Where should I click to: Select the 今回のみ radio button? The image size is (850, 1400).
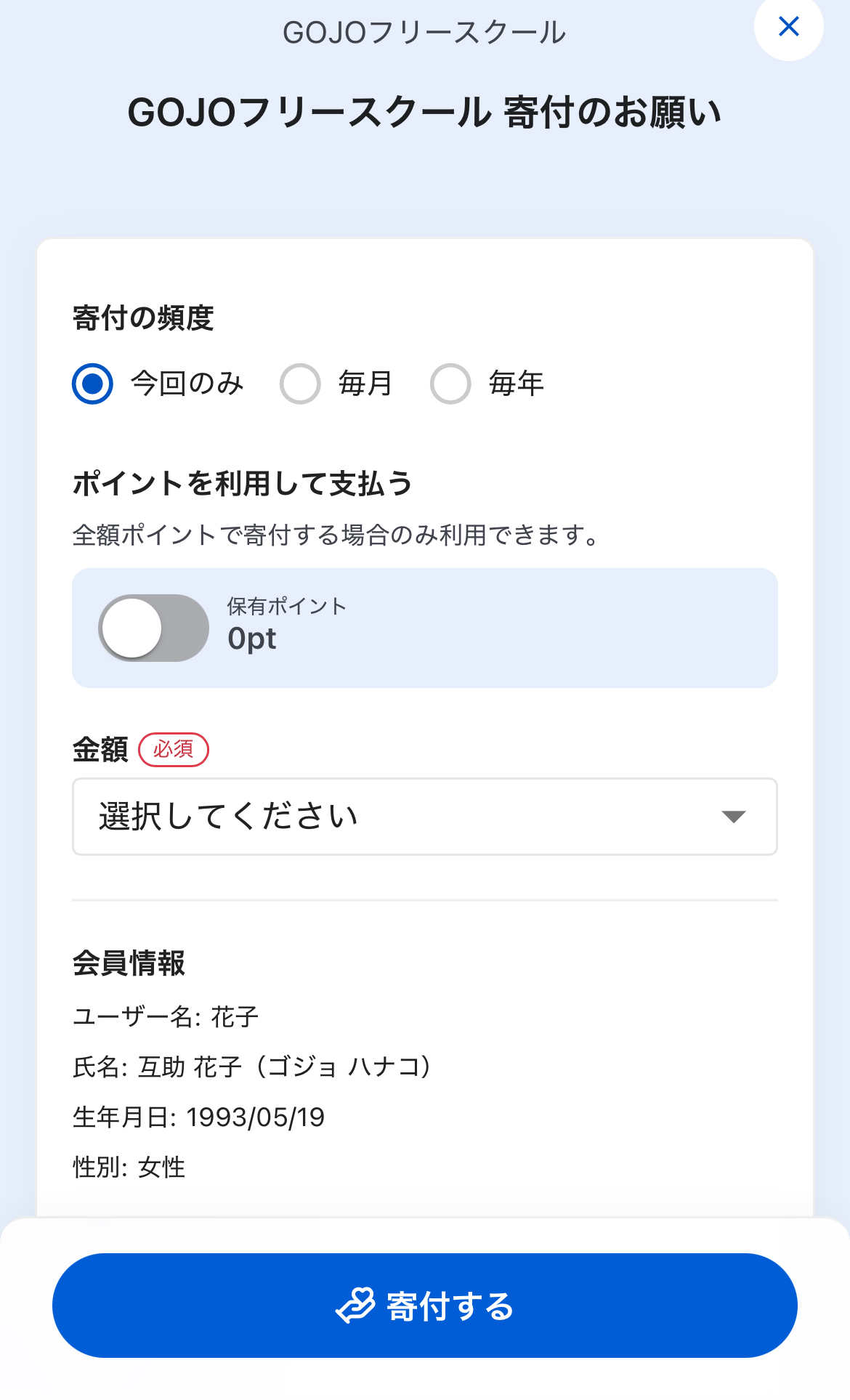coord(93,384)
